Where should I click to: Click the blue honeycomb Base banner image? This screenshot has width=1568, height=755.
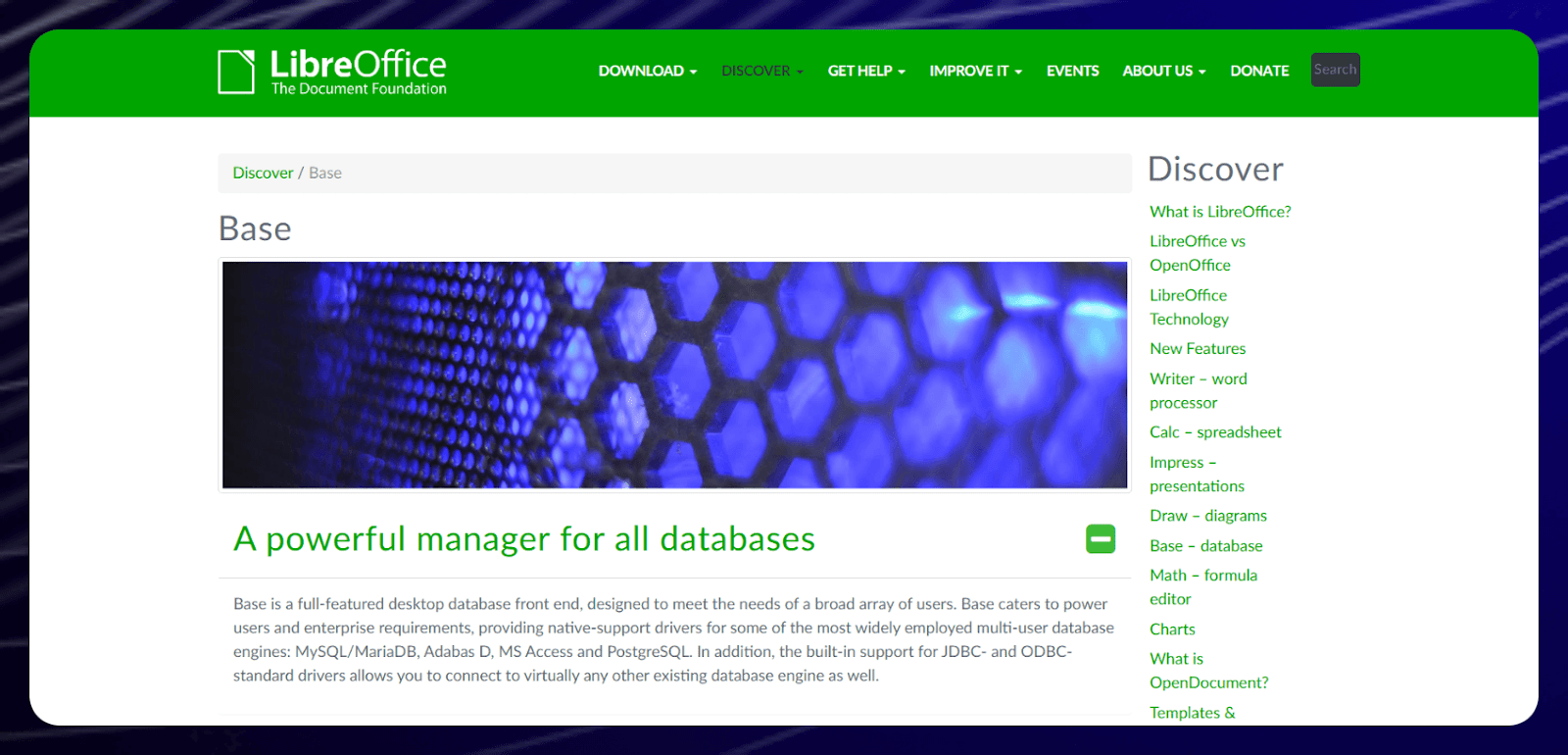pyautogui.click(x=675, y=375)
